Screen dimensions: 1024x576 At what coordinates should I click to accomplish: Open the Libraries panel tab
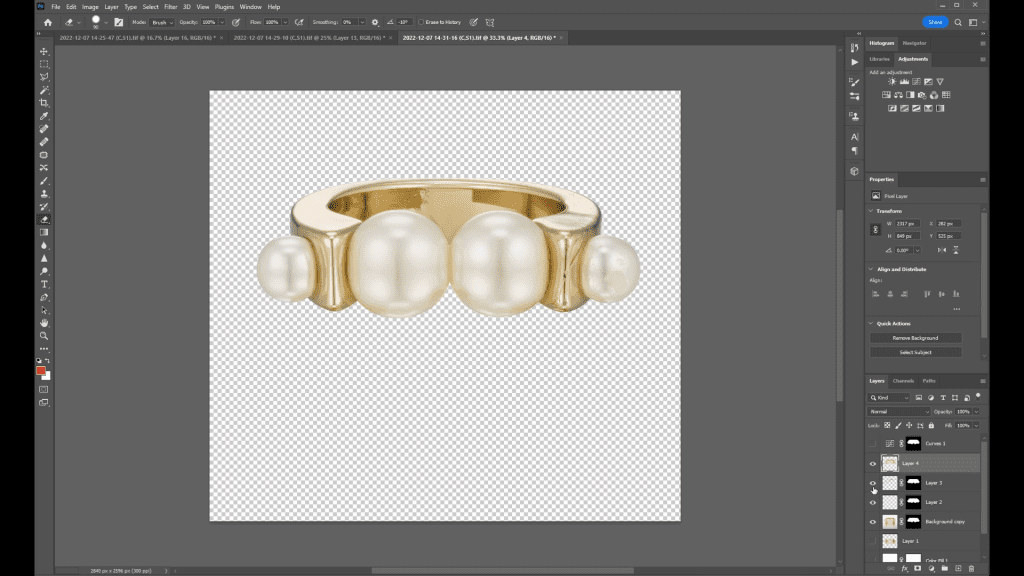(879, 59)
